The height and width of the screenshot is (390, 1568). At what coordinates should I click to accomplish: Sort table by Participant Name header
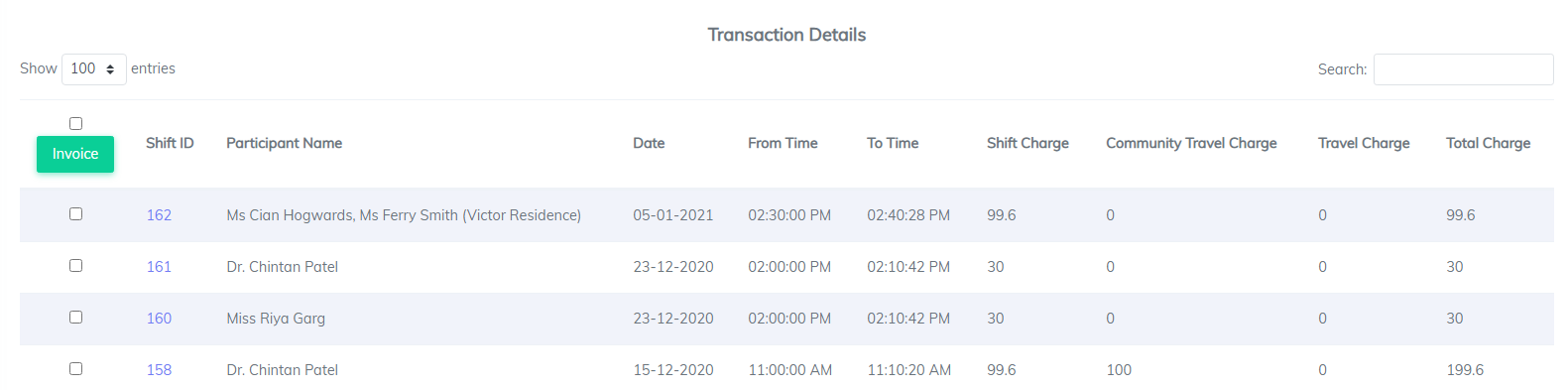pos(284,143)
